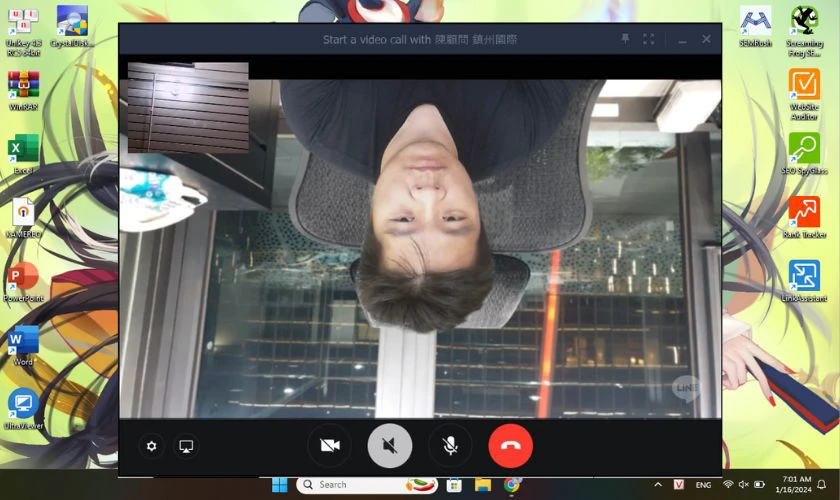Viewport: 840px width, 500px height.
Task: Open the muted volume tray icon
Action: [744, 484]
